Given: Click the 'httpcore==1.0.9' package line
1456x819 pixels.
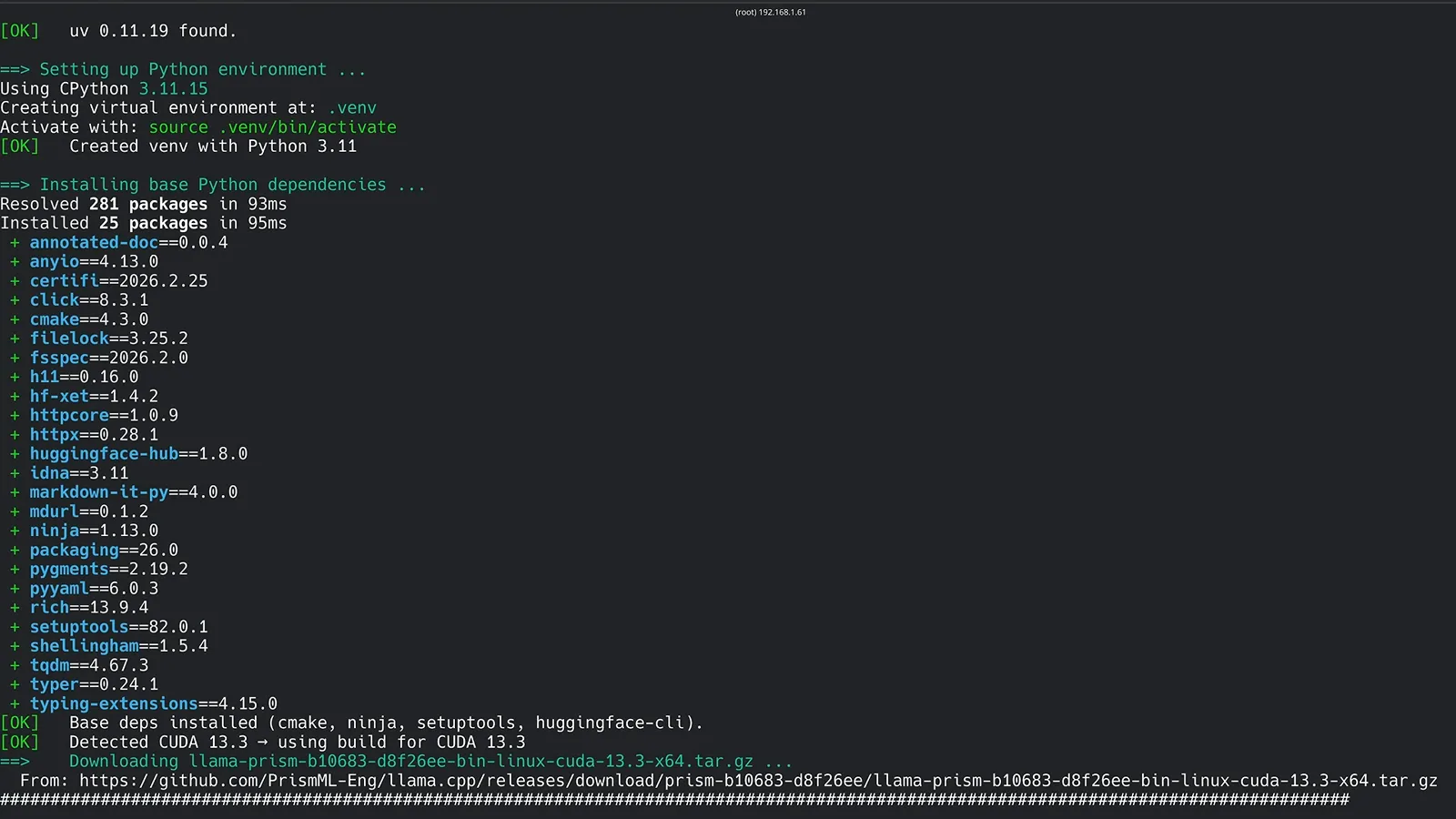Looking at the screenshot, I should (104, 416).
